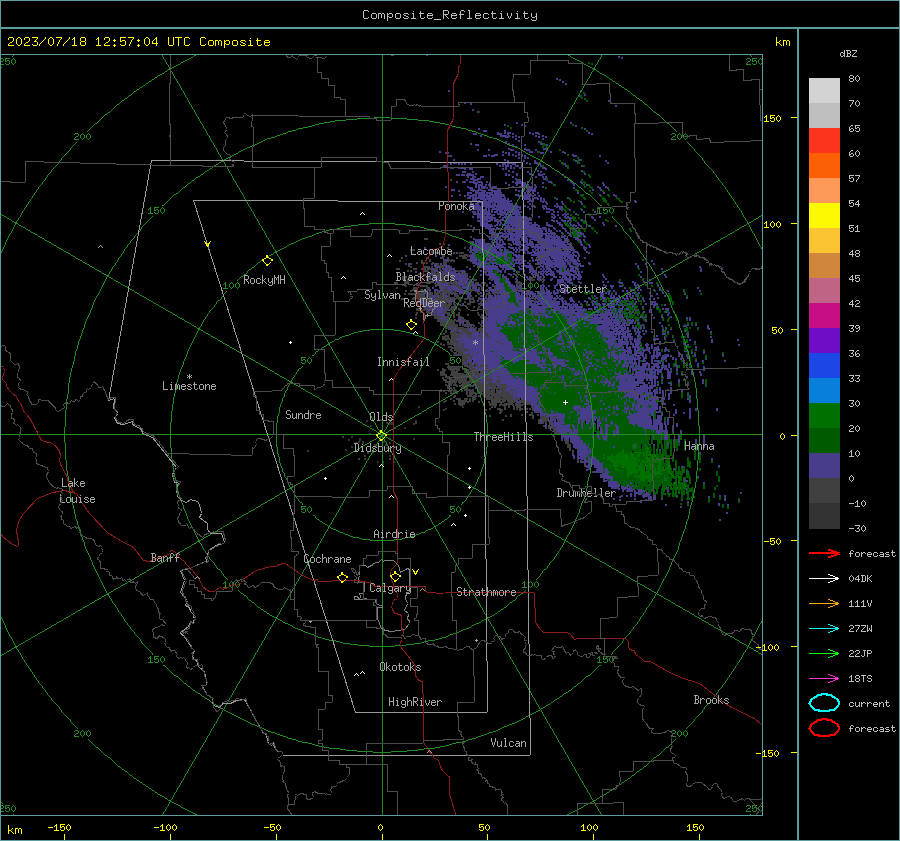Select the Okotoks label
Image resolution: width=900 pixels, height=841 pixels.
pos(400,667)
